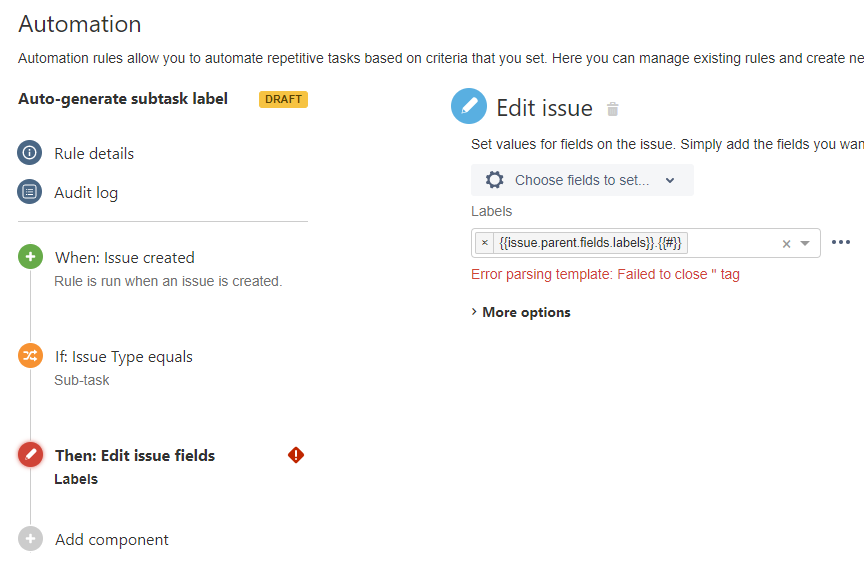Expand More options section

coord(521,312)
